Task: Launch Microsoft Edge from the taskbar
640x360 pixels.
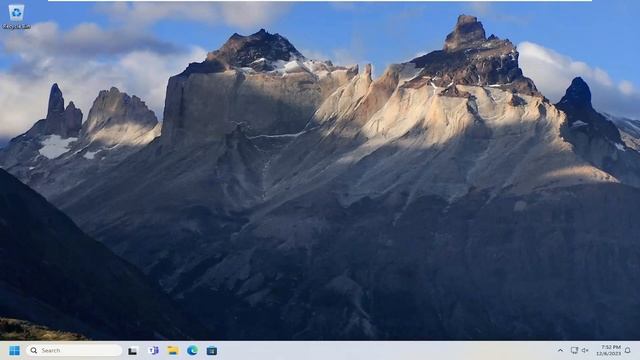Action: coord(192,350)
